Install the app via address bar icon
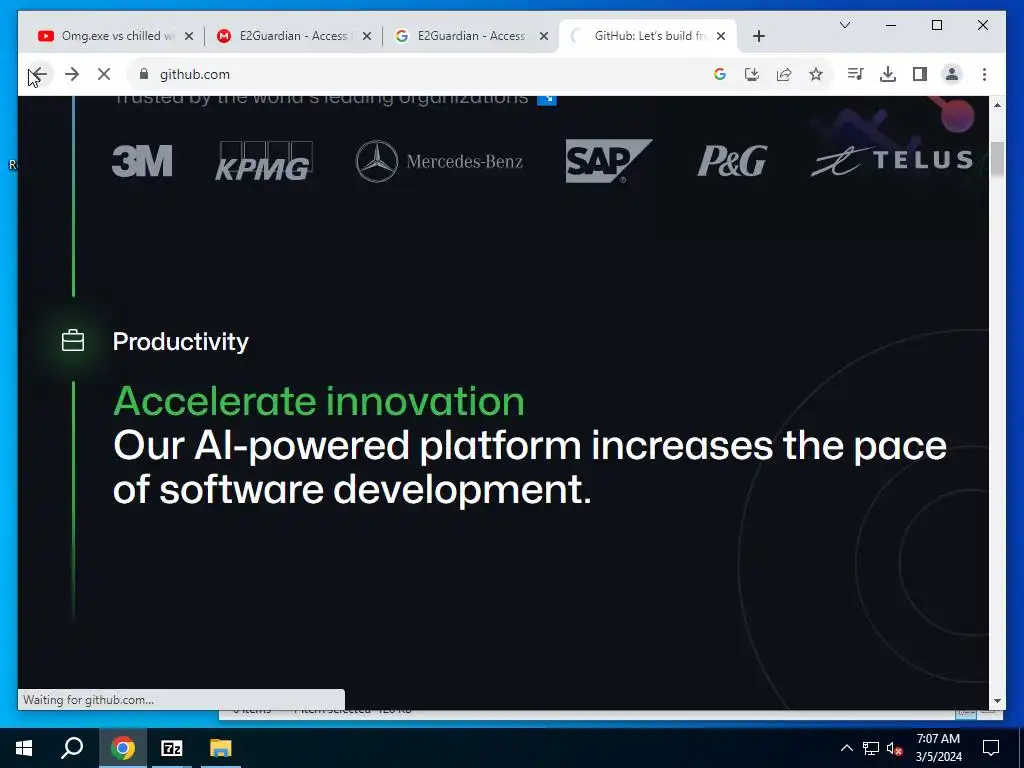 click(x=752, y=74)
